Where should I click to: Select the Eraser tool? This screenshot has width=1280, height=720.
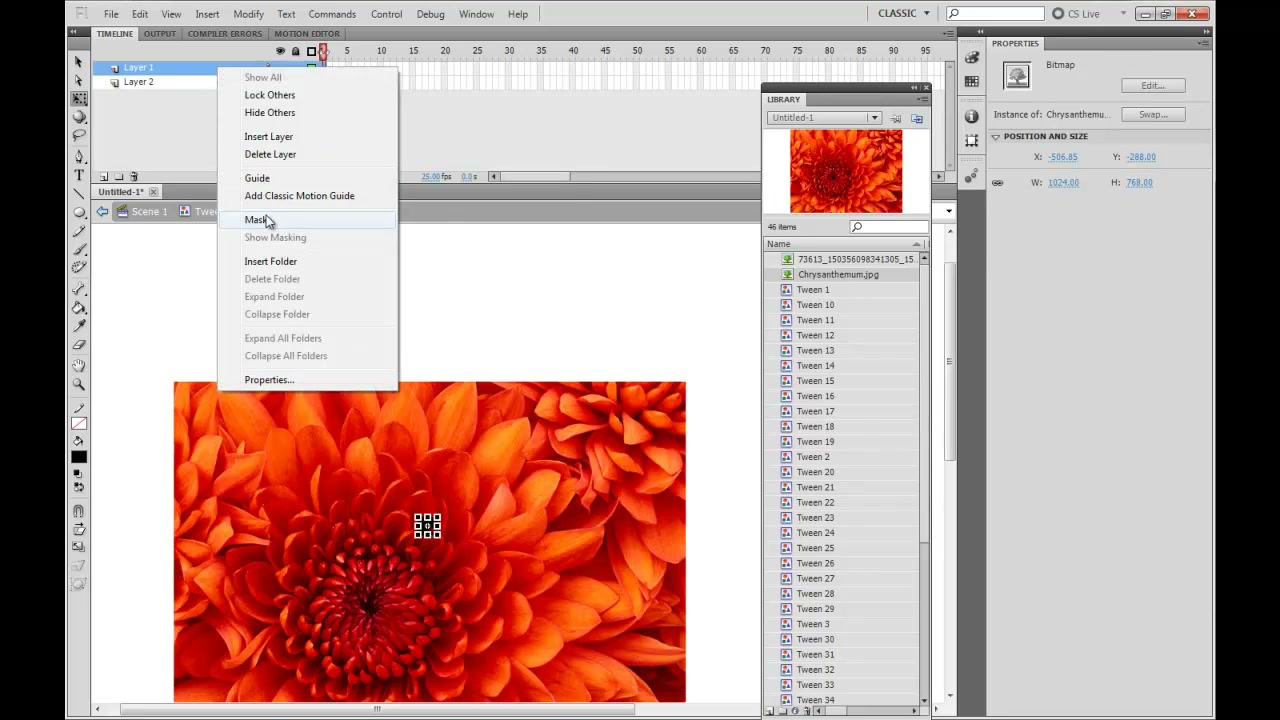pos(79,344)
